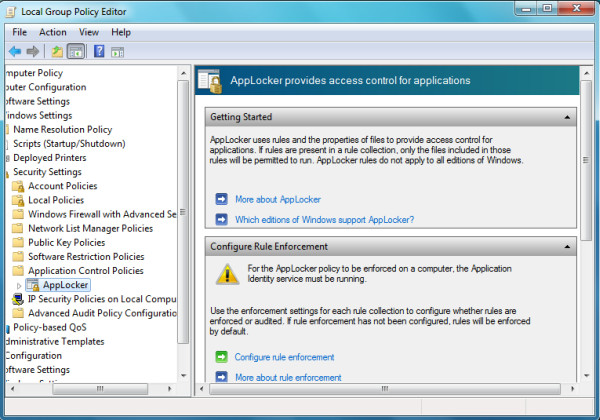Toggle the Show/Hide Action Pane icon

click(117, 52)
